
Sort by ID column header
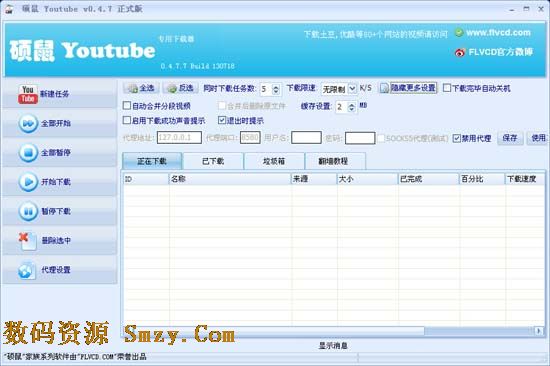click(146, 179)
